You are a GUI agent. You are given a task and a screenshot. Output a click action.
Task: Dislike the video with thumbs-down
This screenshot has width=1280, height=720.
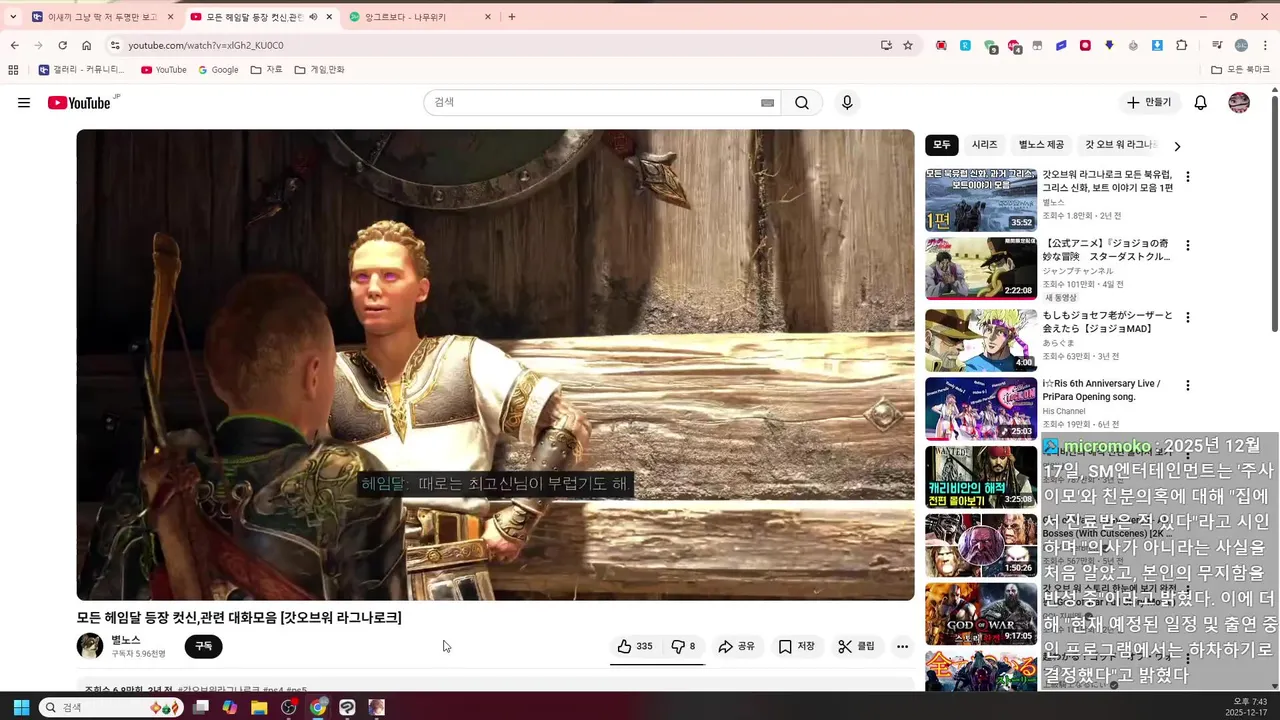tap(684, 646)
